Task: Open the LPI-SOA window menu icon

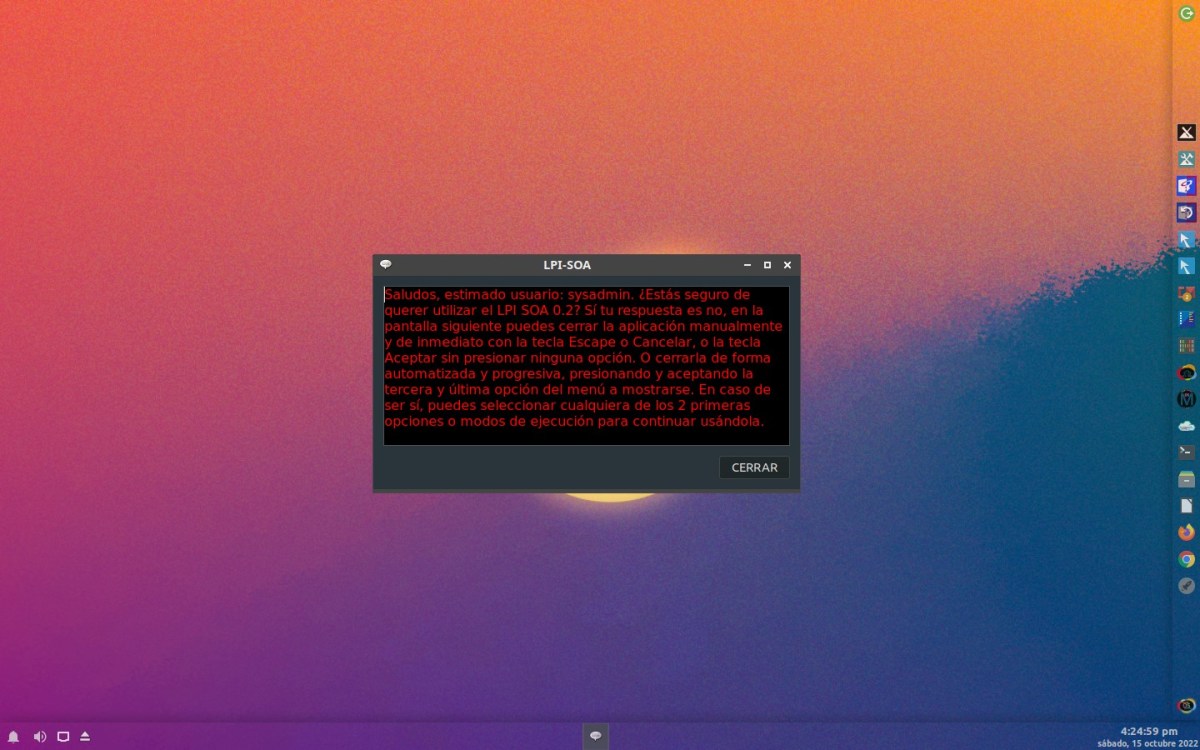Action: (x=386, y=265)
